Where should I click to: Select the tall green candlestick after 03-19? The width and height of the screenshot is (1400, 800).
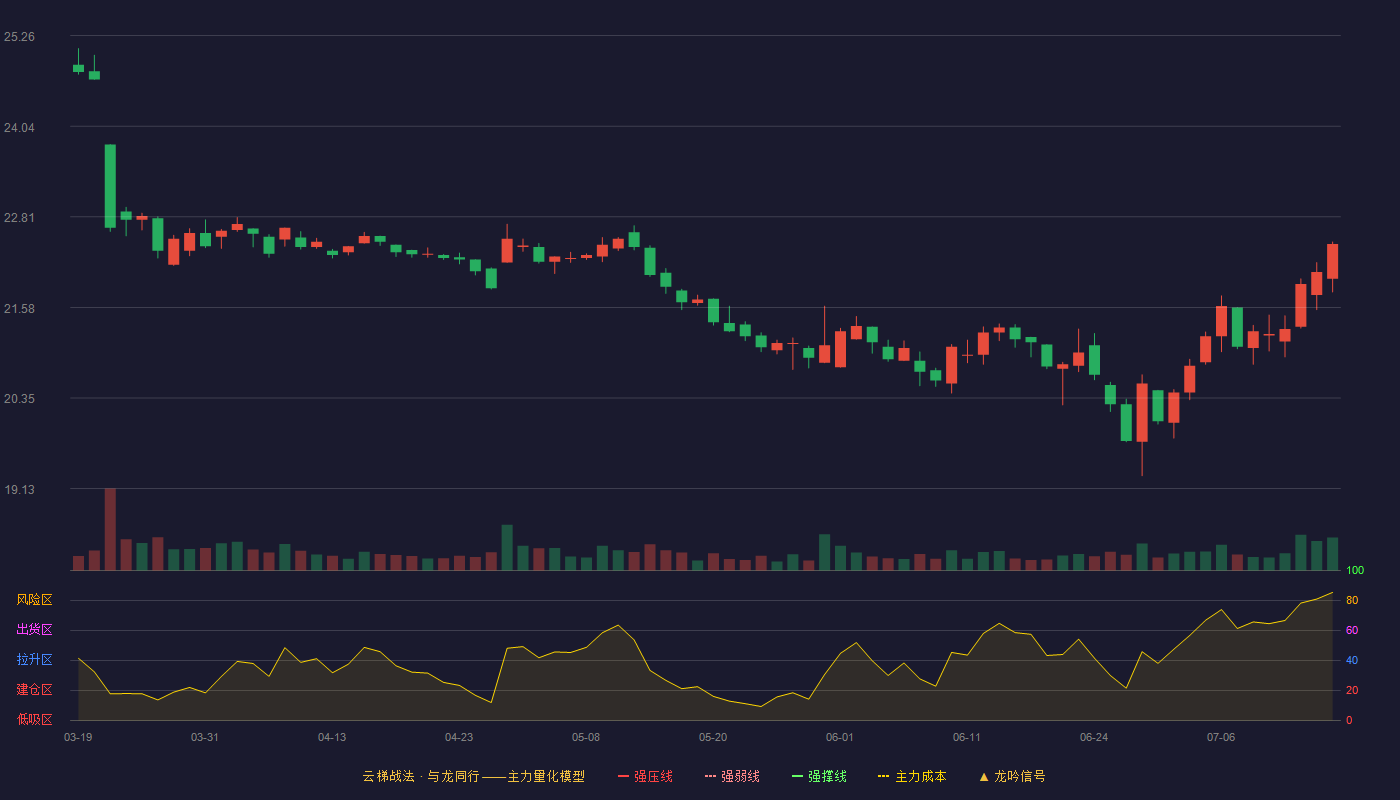(x=110, y=187)
